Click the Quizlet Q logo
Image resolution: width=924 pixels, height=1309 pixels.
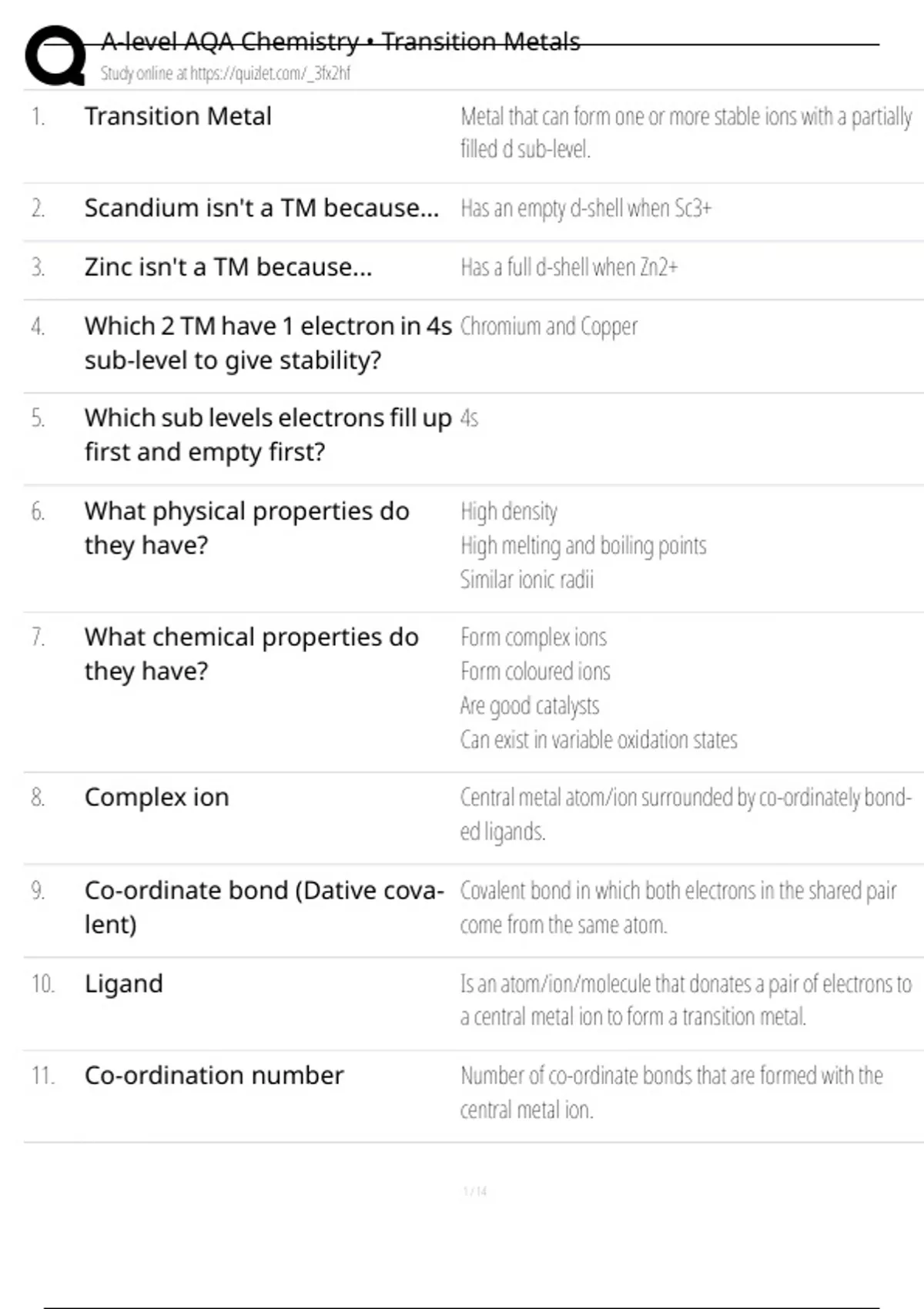tap(55, 55)
